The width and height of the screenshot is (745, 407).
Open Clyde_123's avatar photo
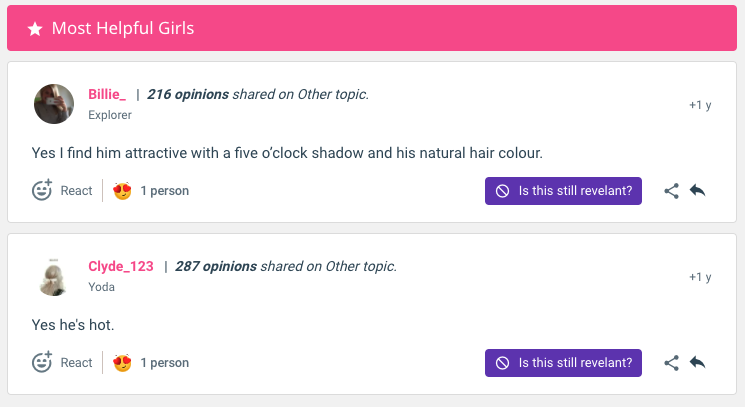point(54,277)
